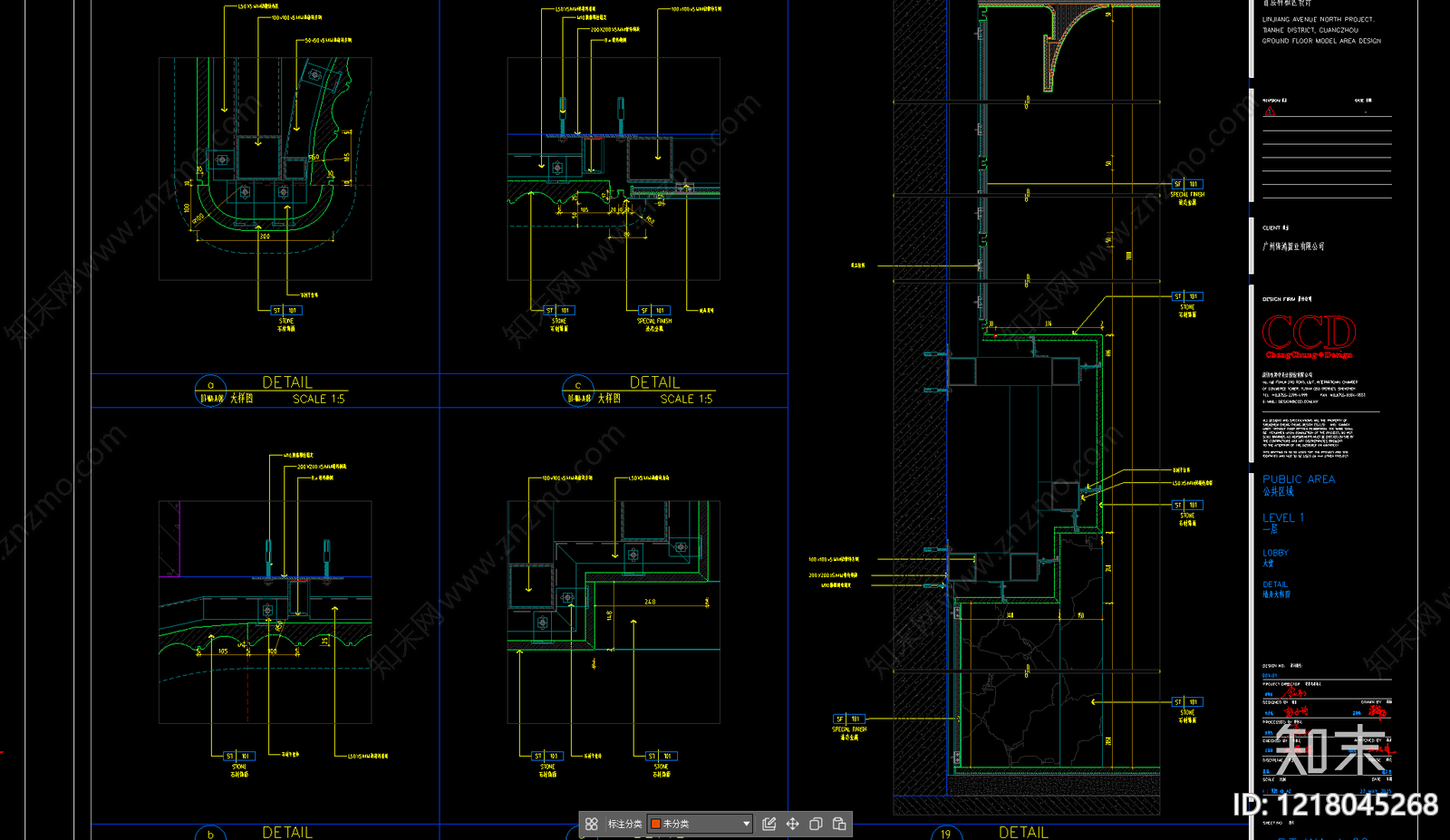Open the 未分类 category combo box
The height and width of the screenshot is (840, 1450).
click(701, 824)
